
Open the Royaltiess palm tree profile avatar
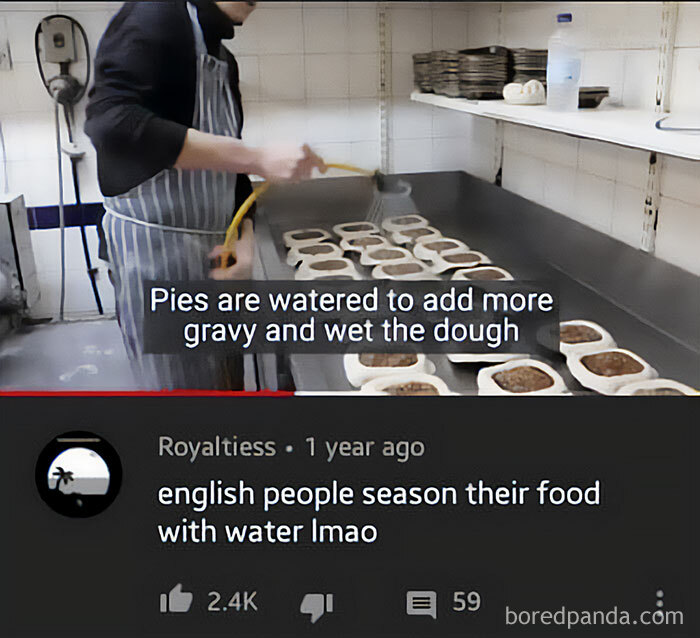tap(79, 474)
